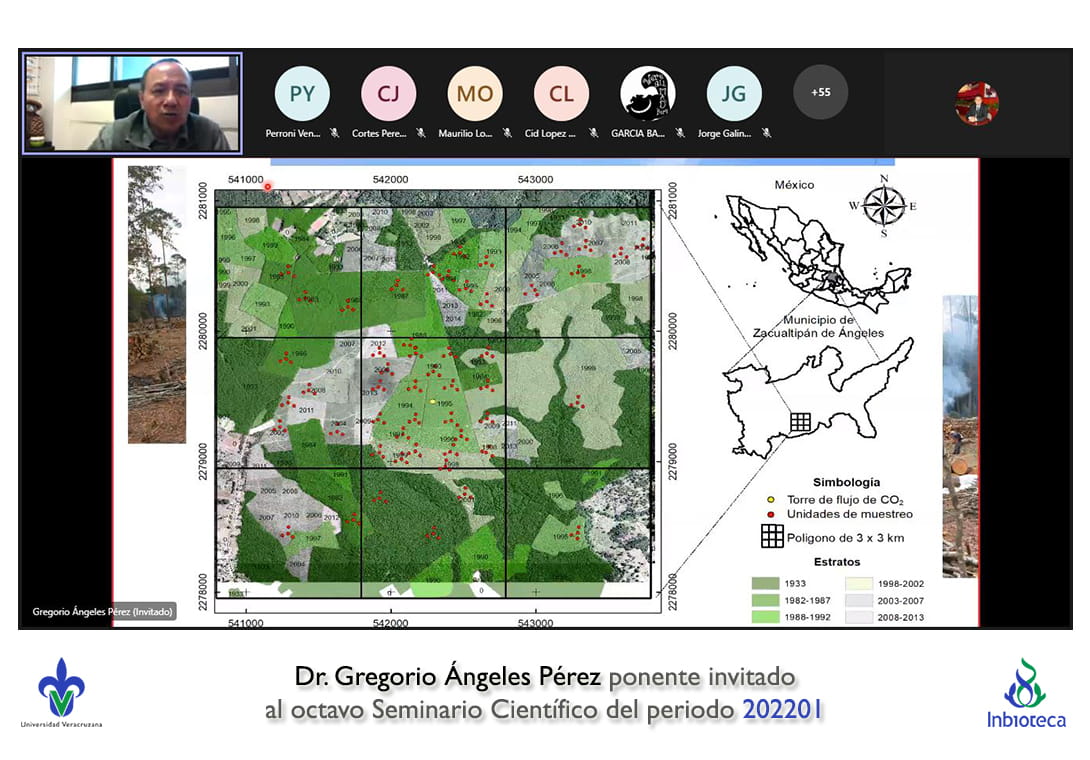Click the Inbioteca logo
This screenshot has width=1090, height=760.
coord(1025,693)
